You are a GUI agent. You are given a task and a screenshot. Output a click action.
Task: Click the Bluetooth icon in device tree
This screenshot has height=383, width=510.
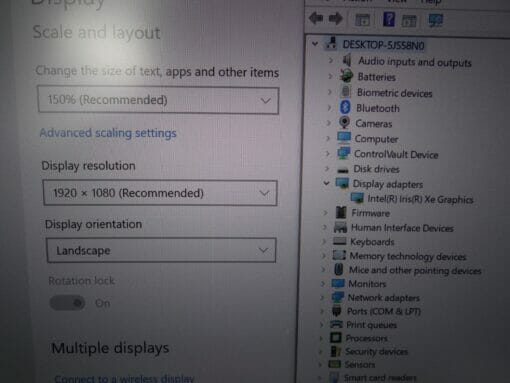[x=345, y=107]
